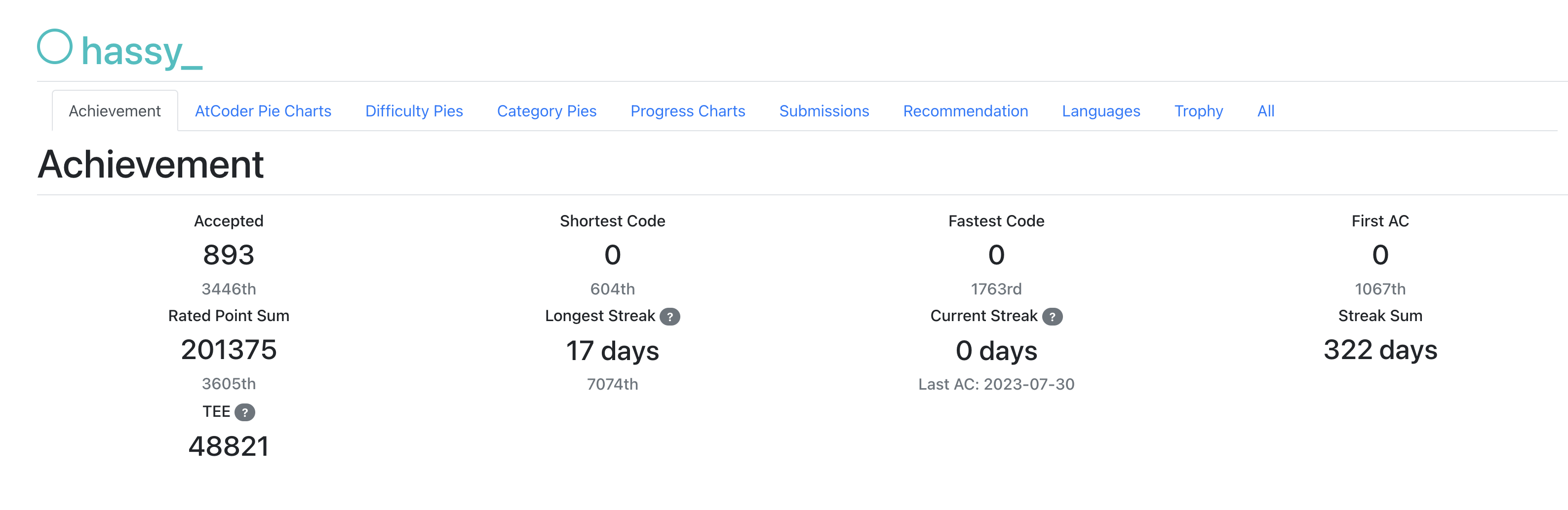Switch to AtCoder Pie Charts tab
Screen dimensions: 1568x510
tap(263, 111)
